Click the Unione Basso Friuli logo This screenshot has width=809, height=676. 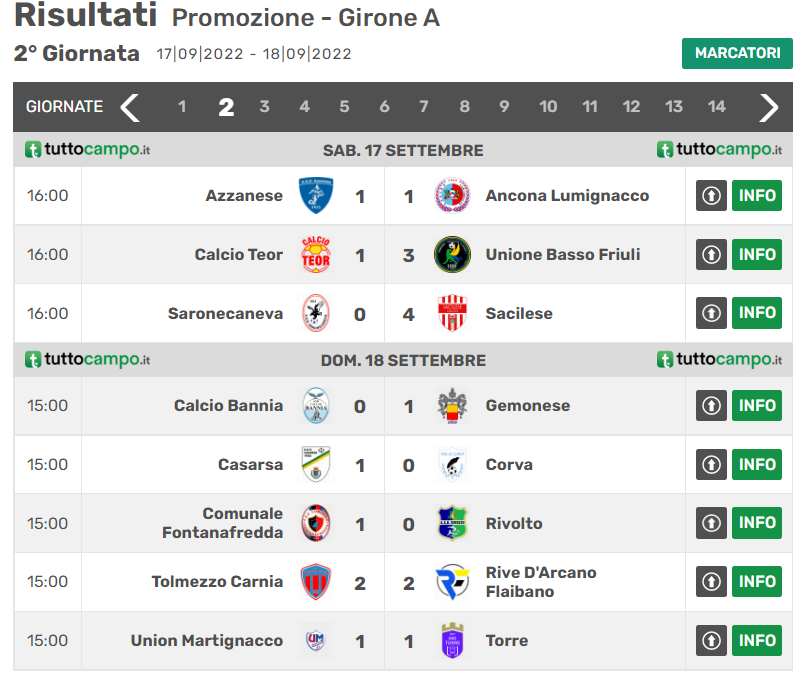pos(452,255)
